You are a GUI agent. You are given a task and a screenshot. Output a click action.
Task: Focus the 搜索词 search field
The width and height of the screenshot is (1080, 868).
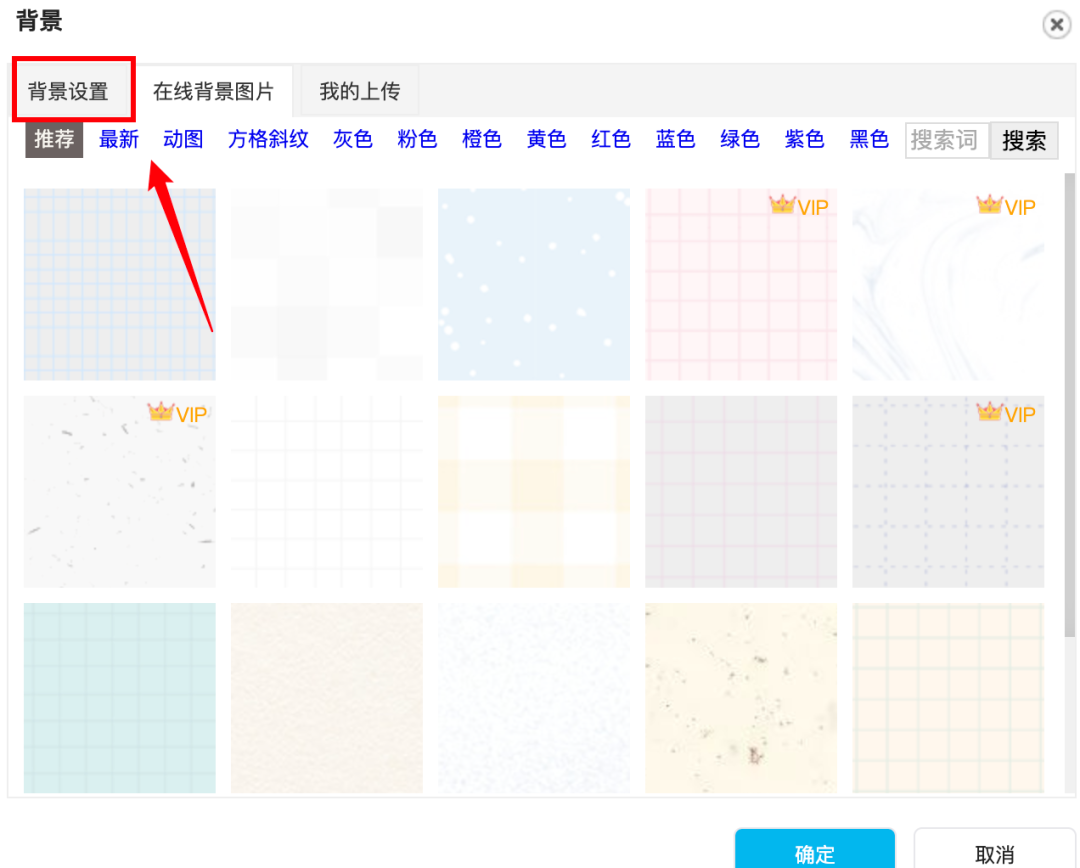[x=947, y=141]
